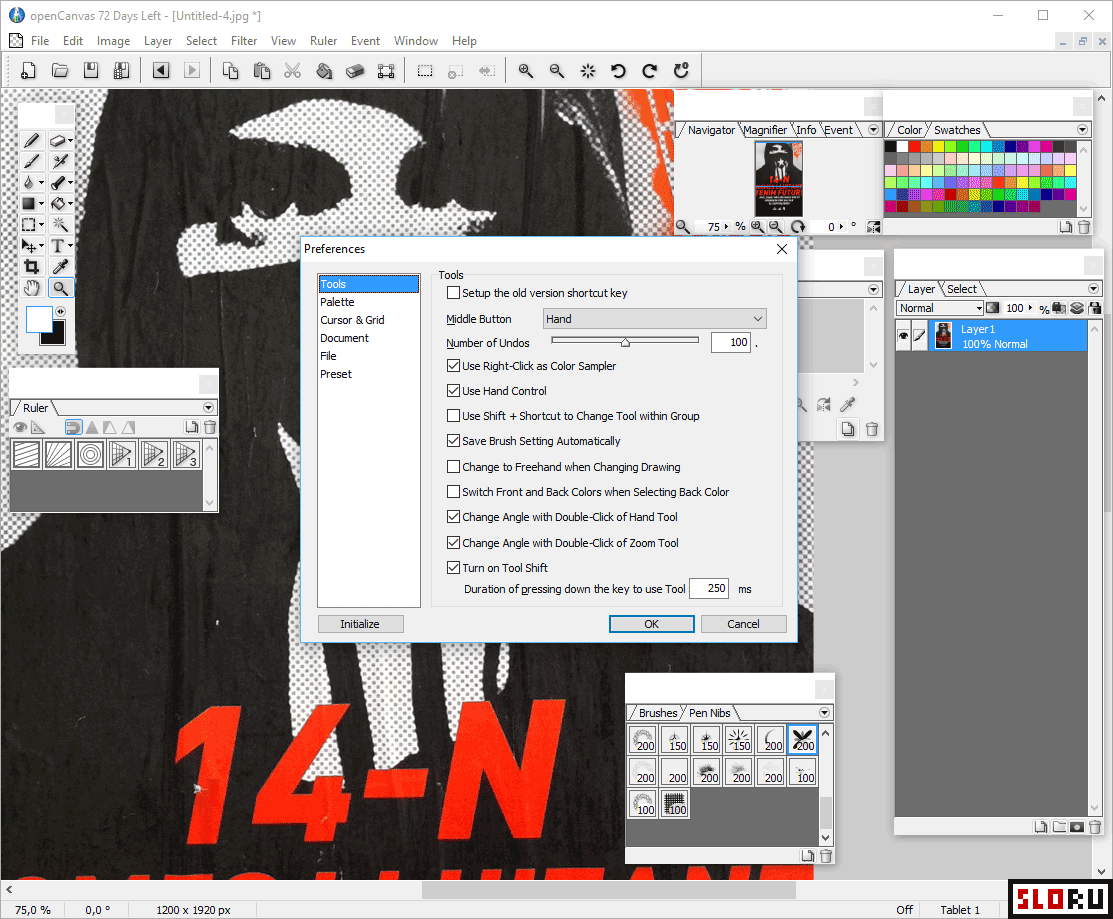Switch to the Pen Nibs tab

pos(710,712)
